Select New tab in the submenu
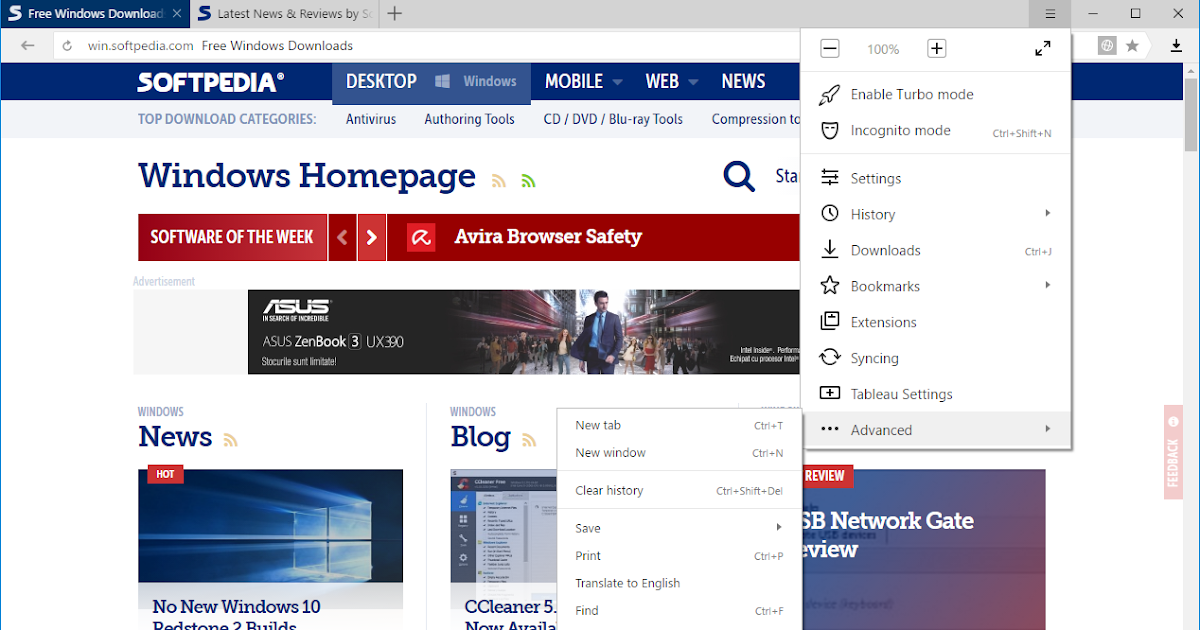Image resolution: width=1200 pixels, height=630 pixels. pyautogui.click(x=679, y=425)
